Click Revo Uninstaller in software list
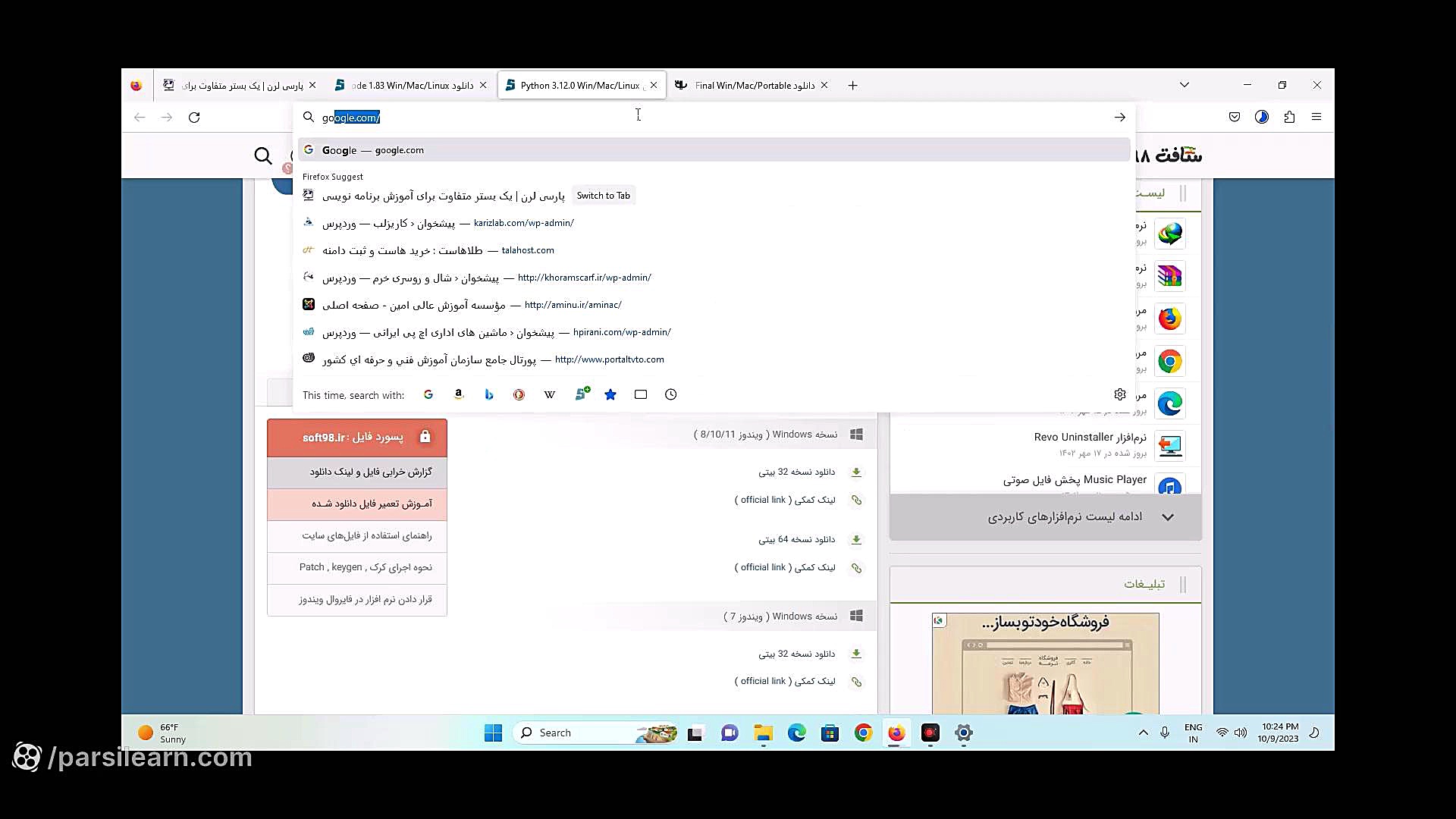The width and height of the screenshot is (1456, 819). (x=1090, y=438)
